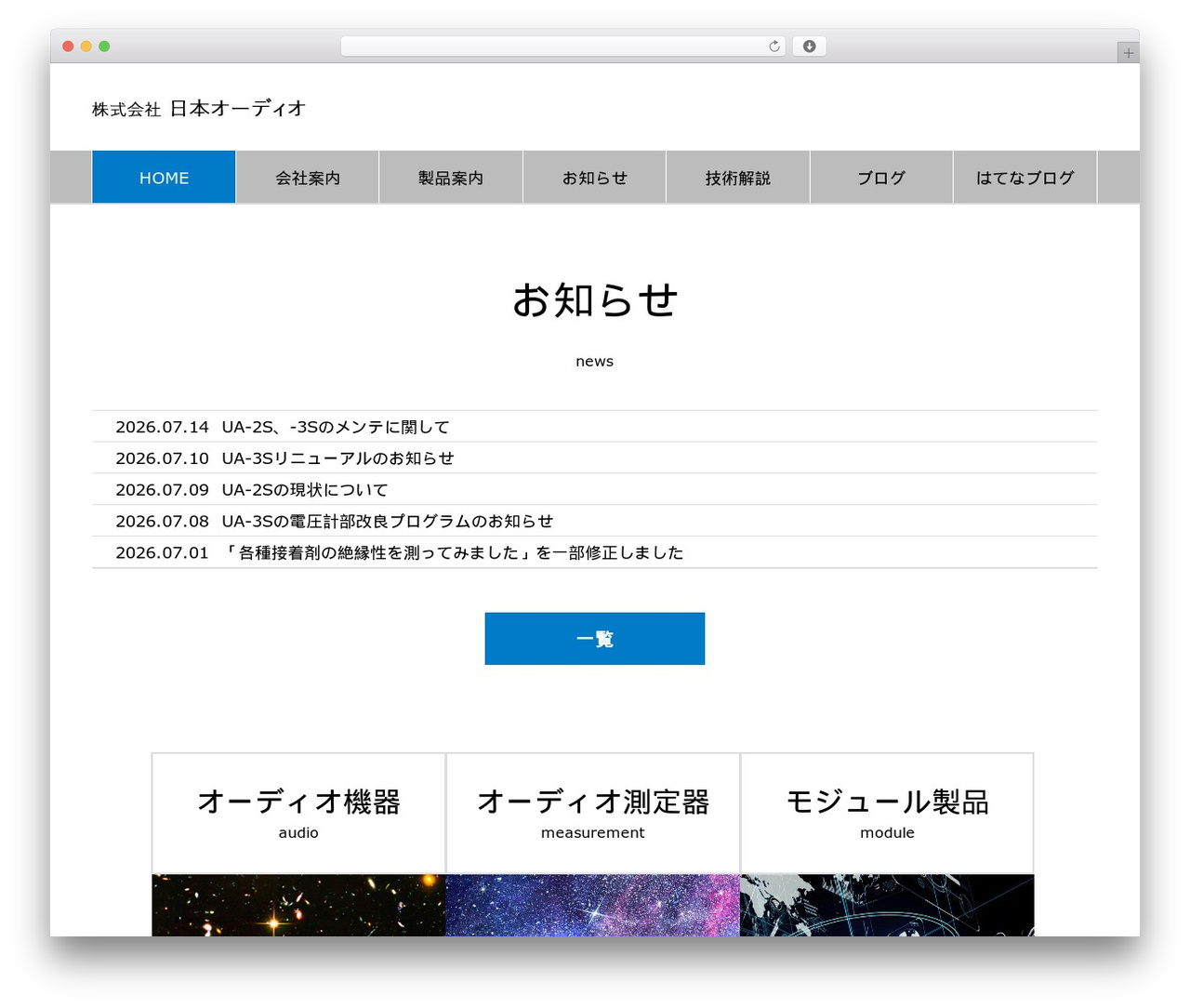Viewport: 1190px width, 1008px height.
Task: Open the ブログ menu item
Action: pos(881,178)
